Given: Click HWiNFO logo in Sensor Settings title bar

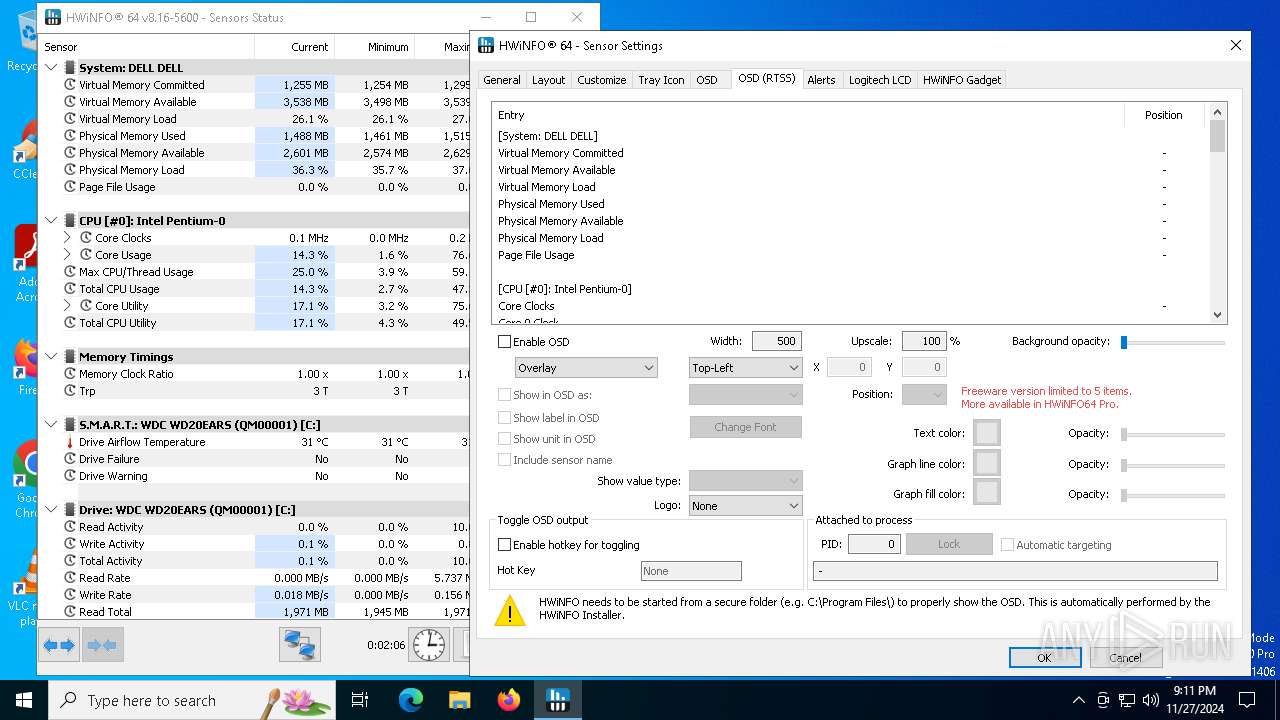Looking at the screenshot, I should (x=486, y=45).
